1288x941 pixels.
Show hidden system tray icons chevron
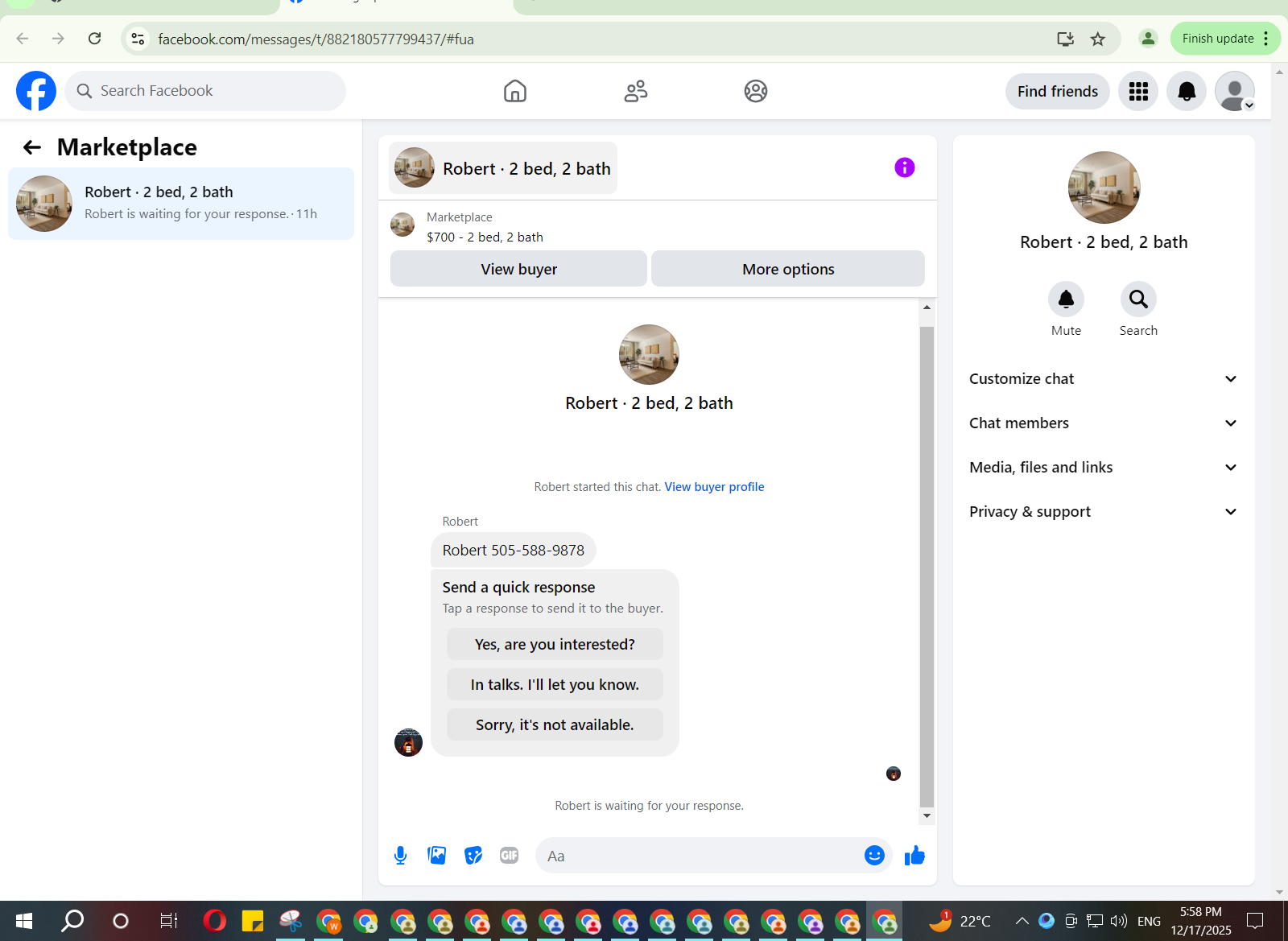(x=1022, y=921)
